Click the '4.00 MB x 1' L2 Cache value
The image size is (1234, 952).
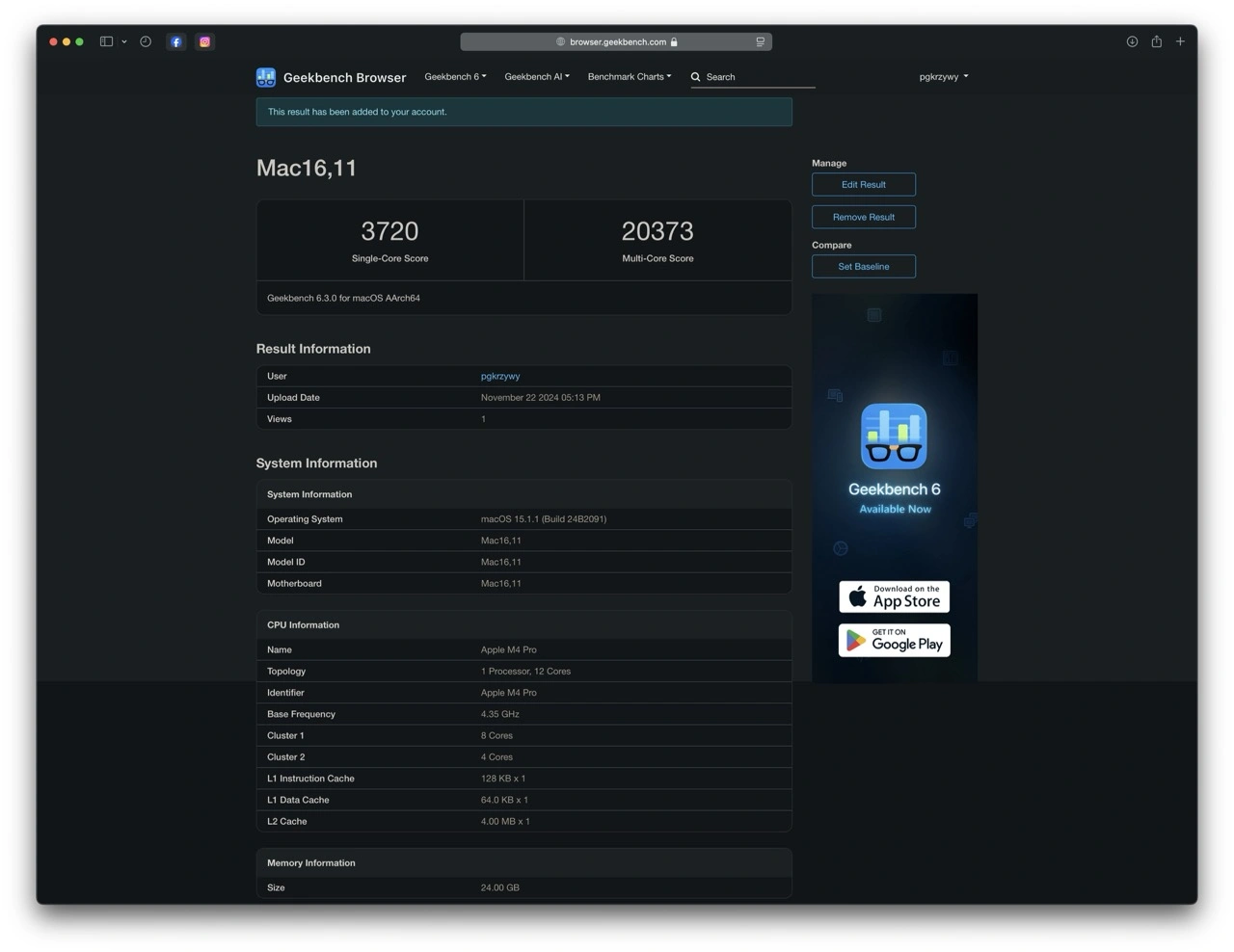click(x=505, y=821)
